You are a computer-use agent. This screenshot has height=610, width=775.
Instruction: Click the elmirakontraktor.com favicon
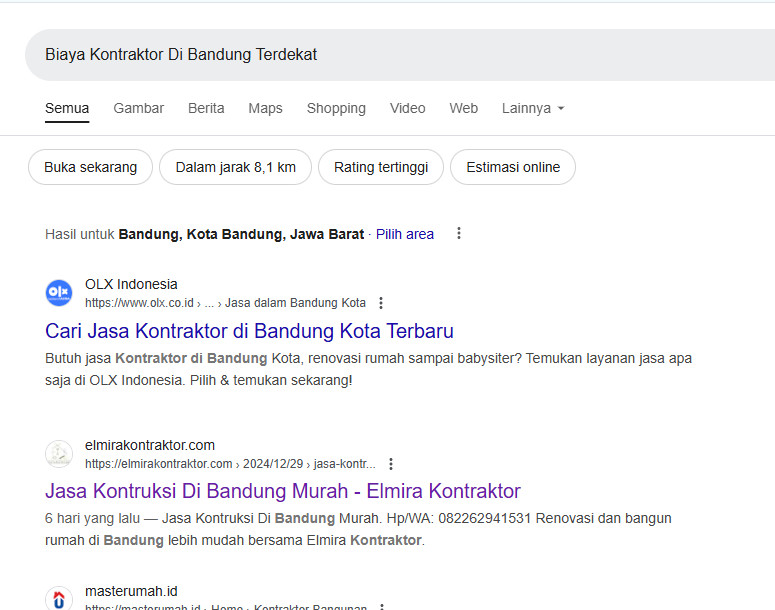59,454
